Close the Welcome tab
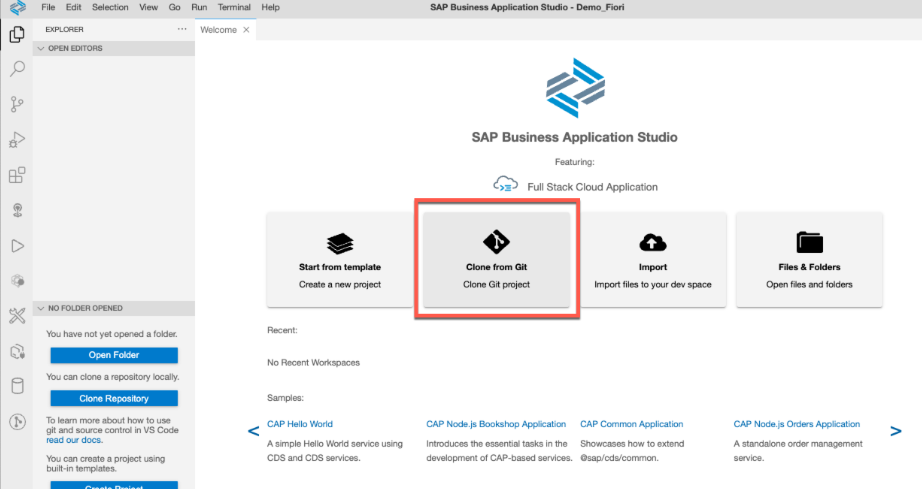Viewport: 922px width, 489px height. click(x=246, y=30)
